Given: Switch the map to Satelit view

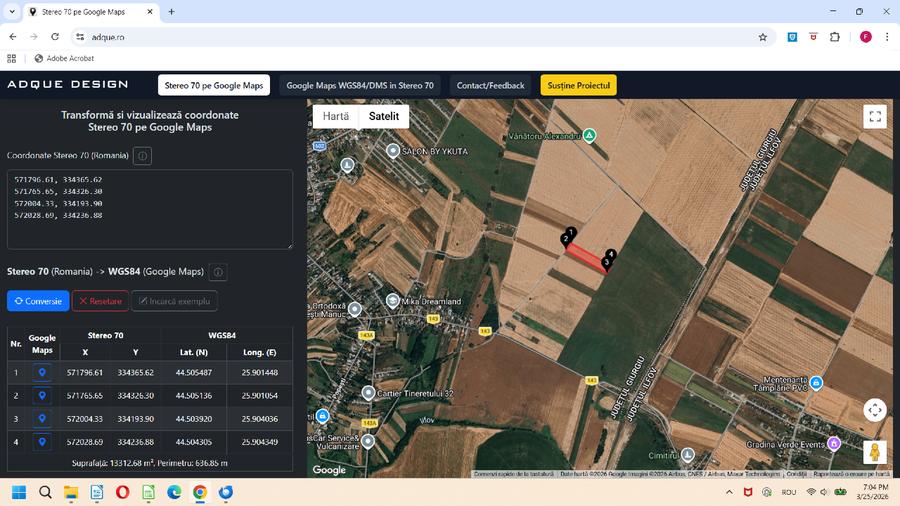Looking at the screenshot, I should pos(384,116).
